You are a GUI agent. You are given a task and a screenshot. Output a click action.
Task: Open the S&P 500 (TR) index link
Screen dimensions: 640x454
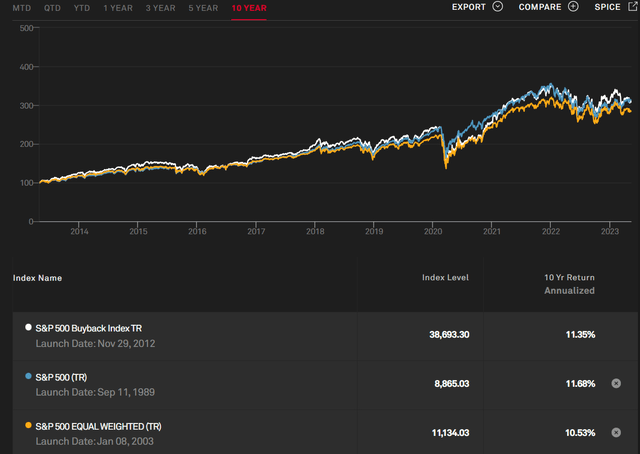(x=61, y=377)
